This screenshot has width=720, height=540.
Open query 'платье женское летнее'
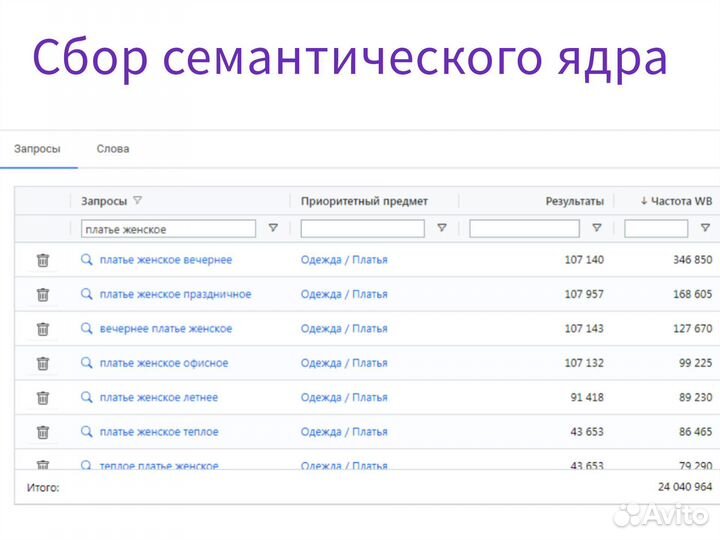(159, 398)
